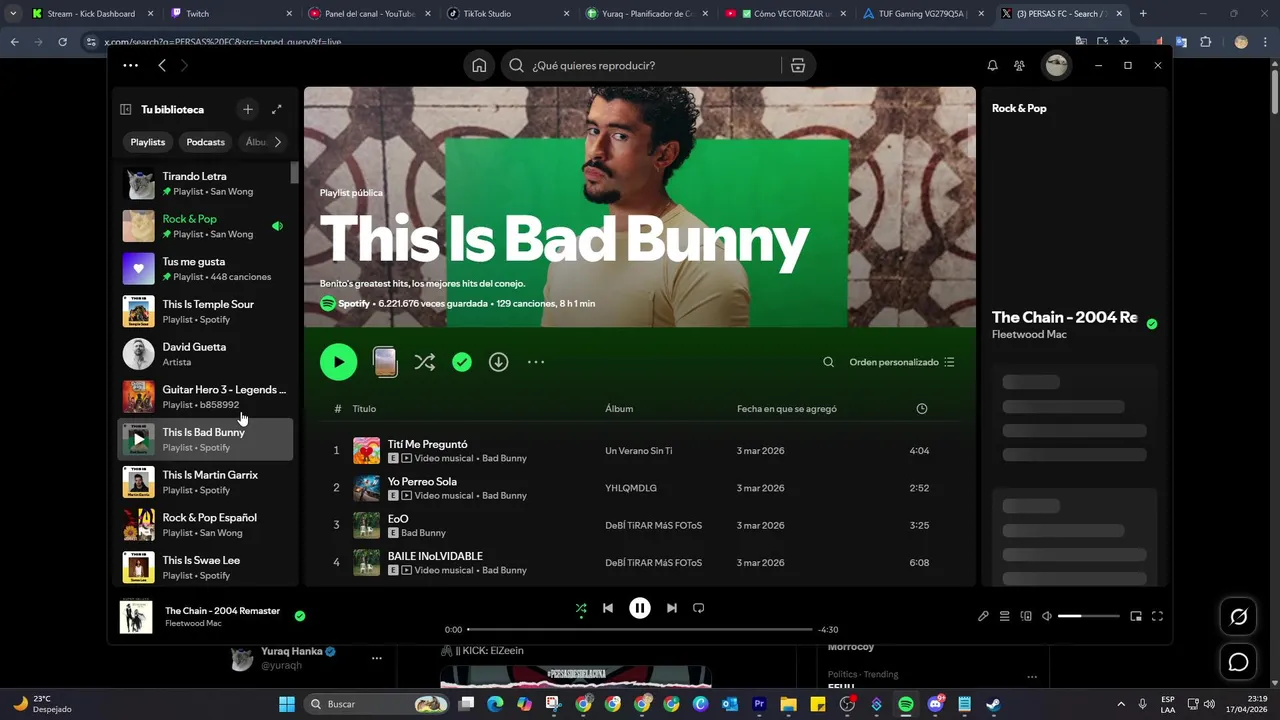The height and width of the screenshot is (720, 1280).
Task: Collapse Tu biblioteca sidebar icon
Action: 126,109
